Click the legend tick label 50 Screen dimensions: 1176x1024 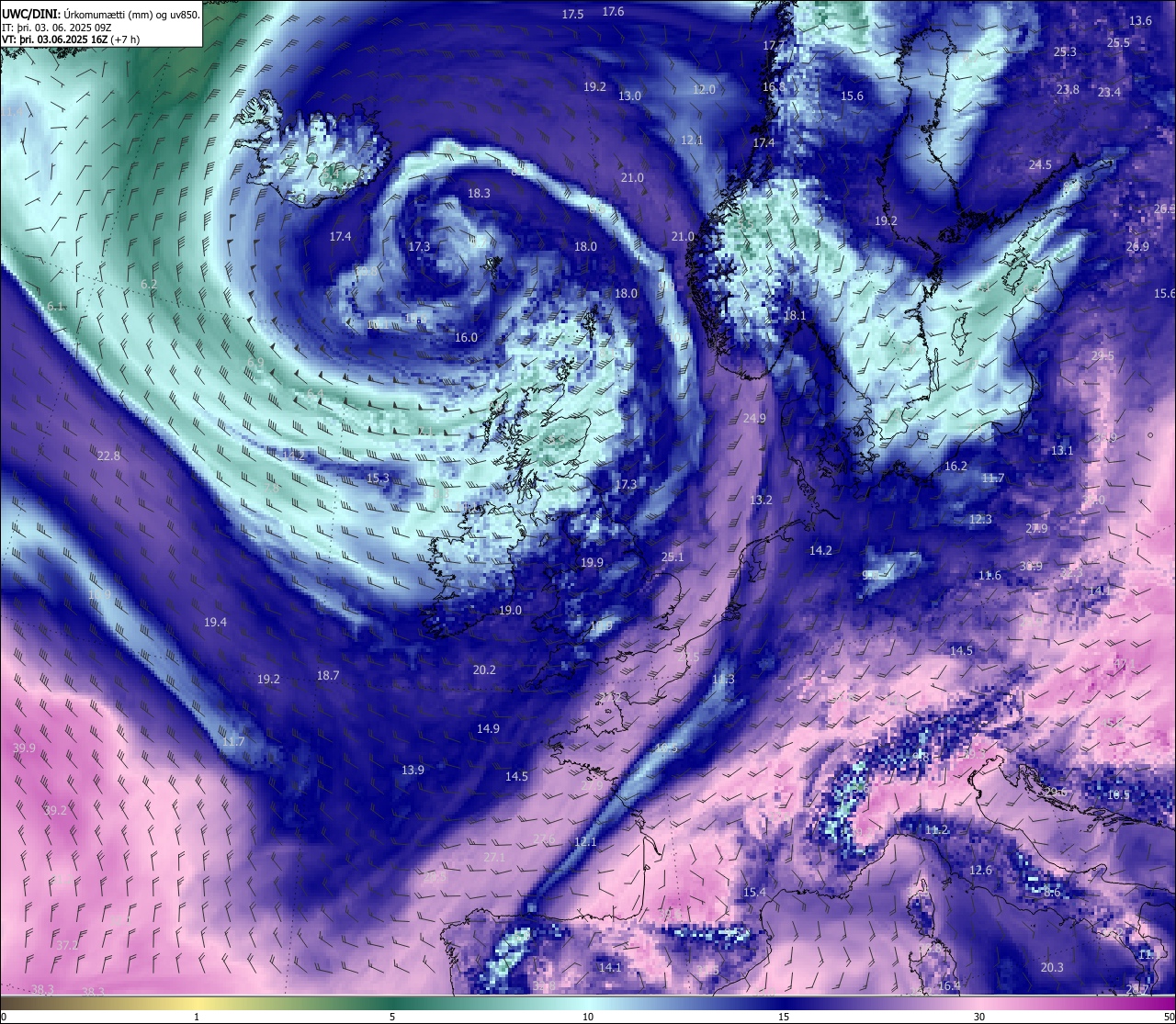[x=1168, y=1017]
